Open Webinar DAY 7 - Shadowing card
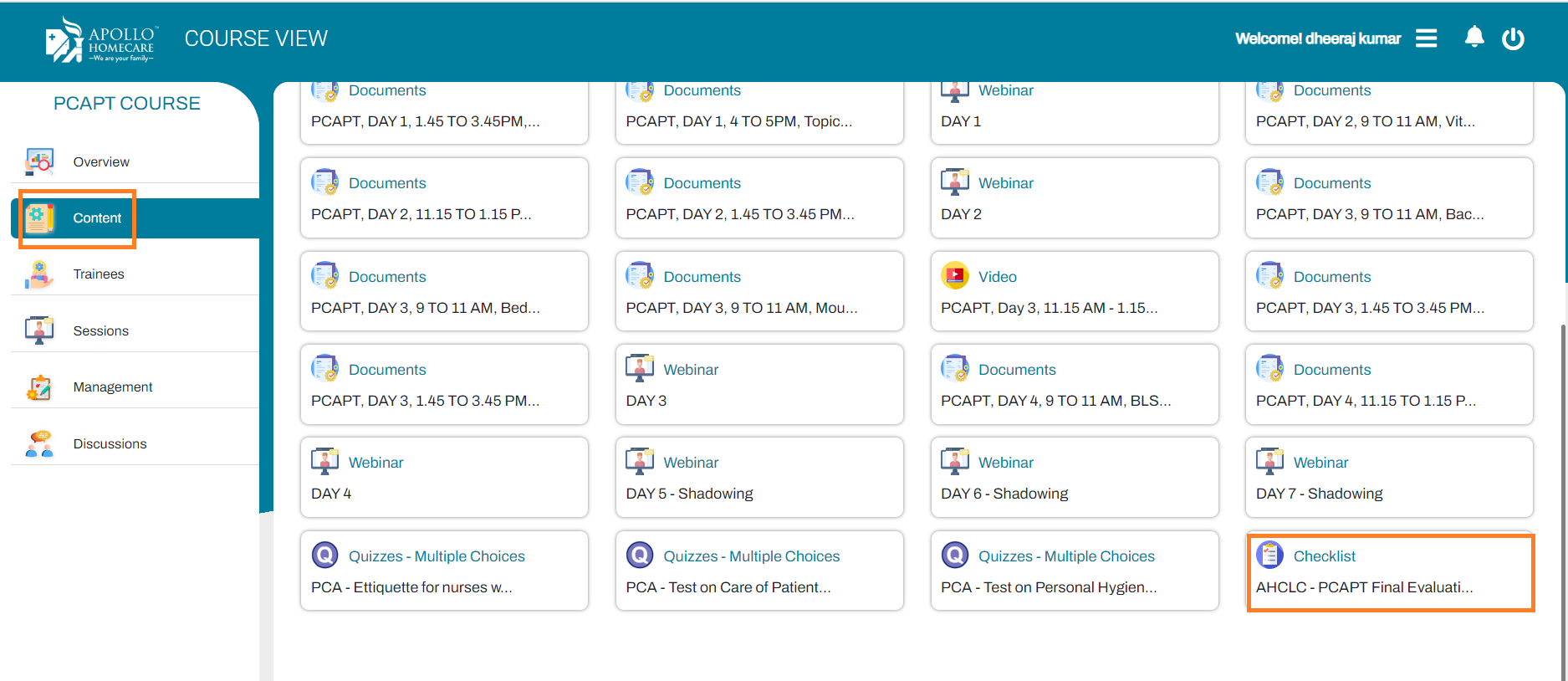 click(x=1389, y=478)
